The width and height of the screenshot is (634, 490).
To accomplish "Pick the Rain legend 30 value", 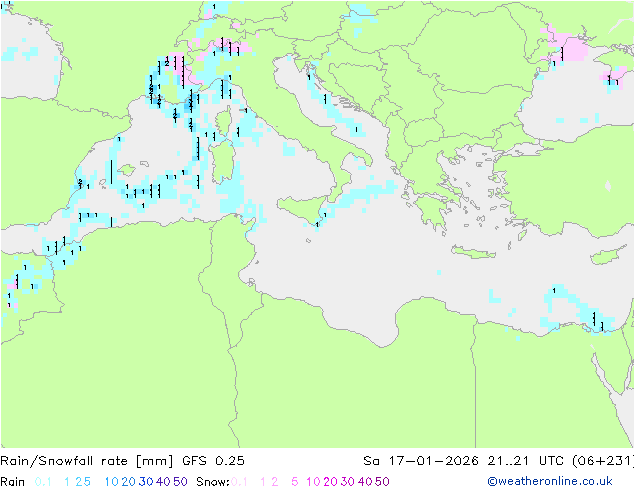I will click(146, 482).
